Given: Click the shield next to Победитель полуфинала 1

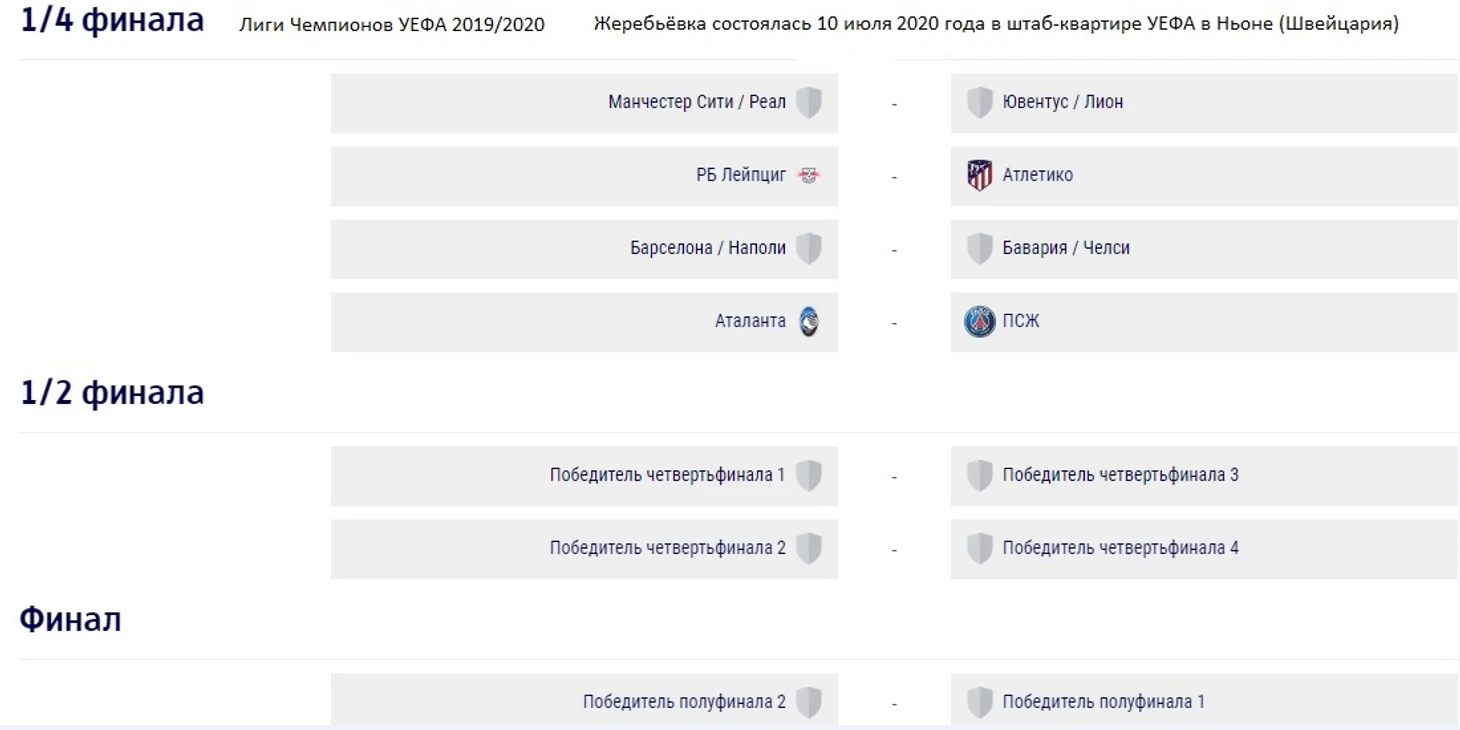Looking at the screenshot, I should [x=980, y=702].
